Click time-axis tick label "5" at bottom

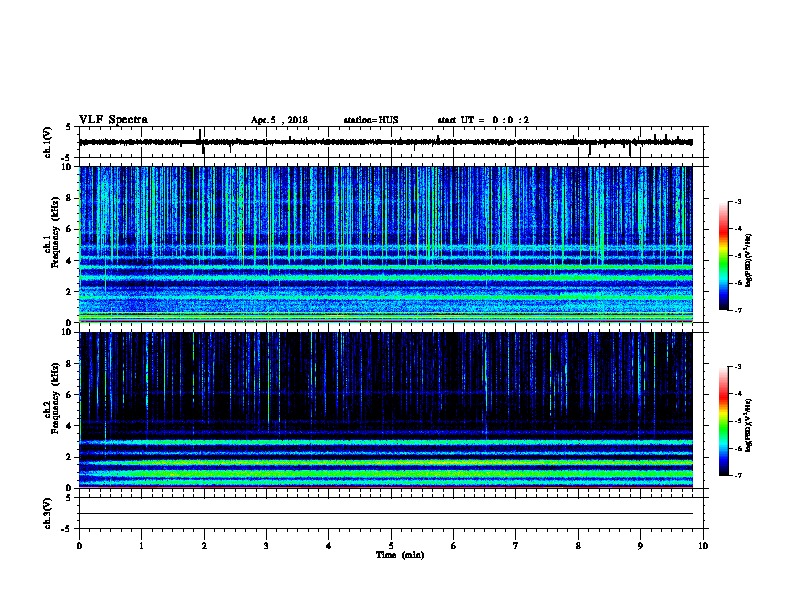pyautogui.click(x=391, y=545)
